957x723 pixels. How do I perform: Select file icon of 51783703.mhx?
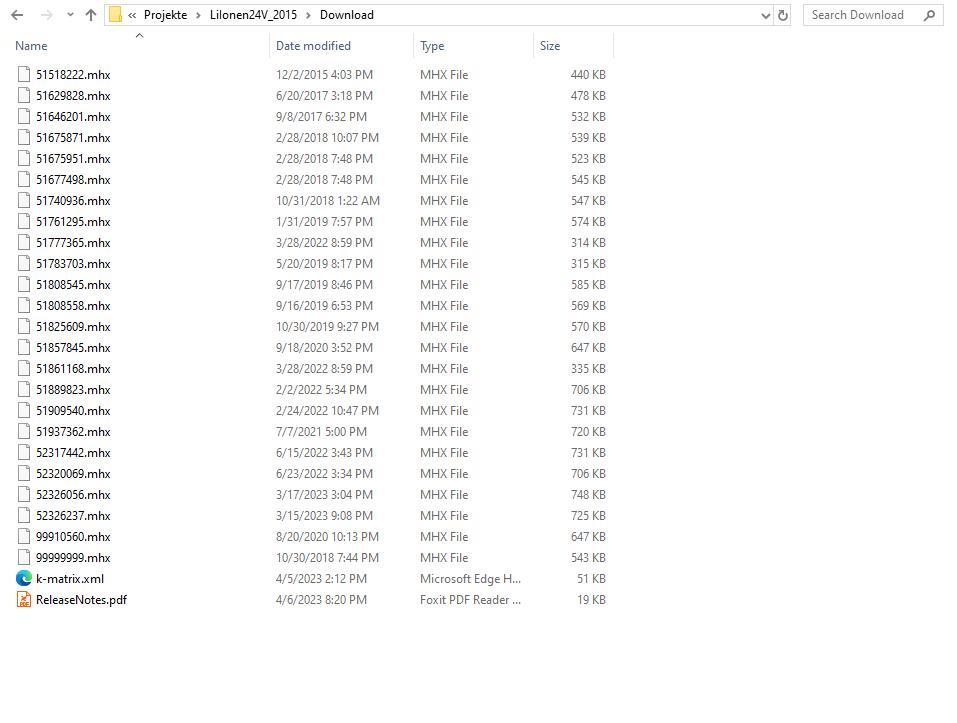click(24, 264)
